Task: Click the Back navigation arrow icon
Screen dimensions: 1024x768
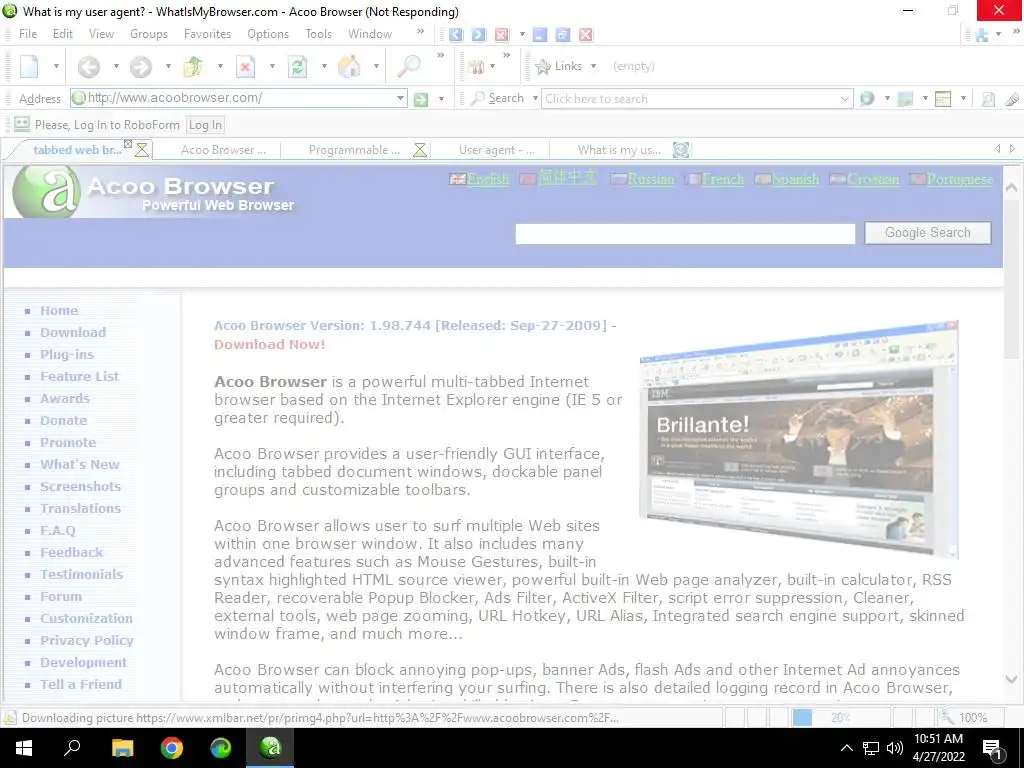Action: click(89, 66)
